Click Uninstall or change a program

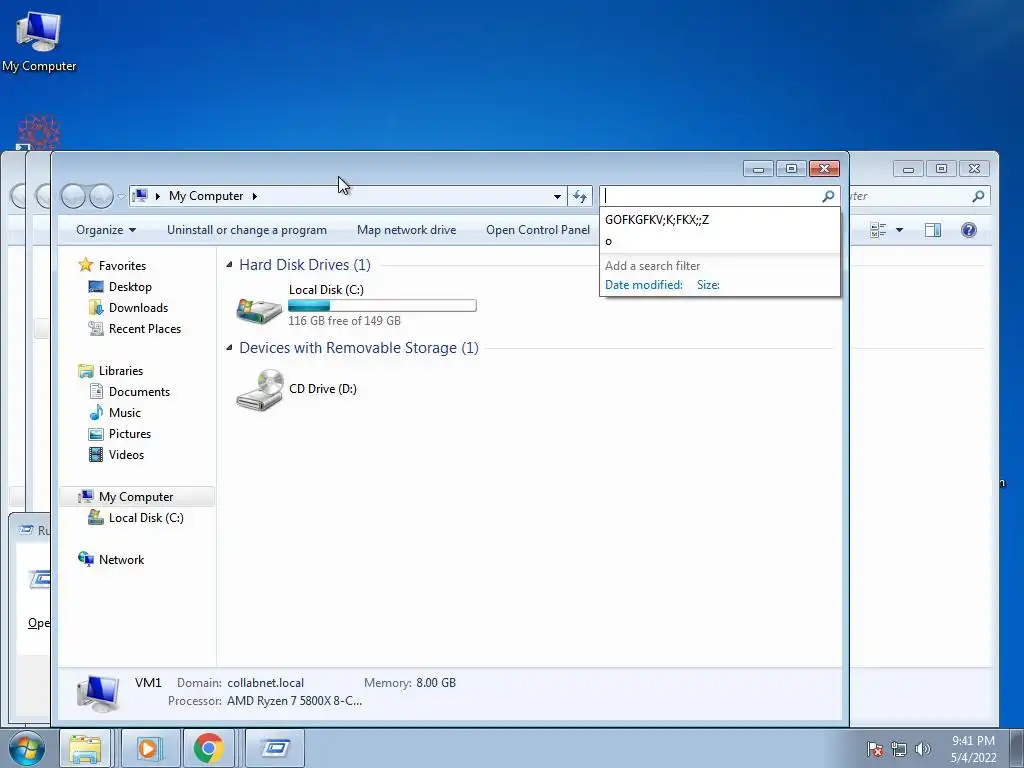pyautogui.click(x=247, y=230)
